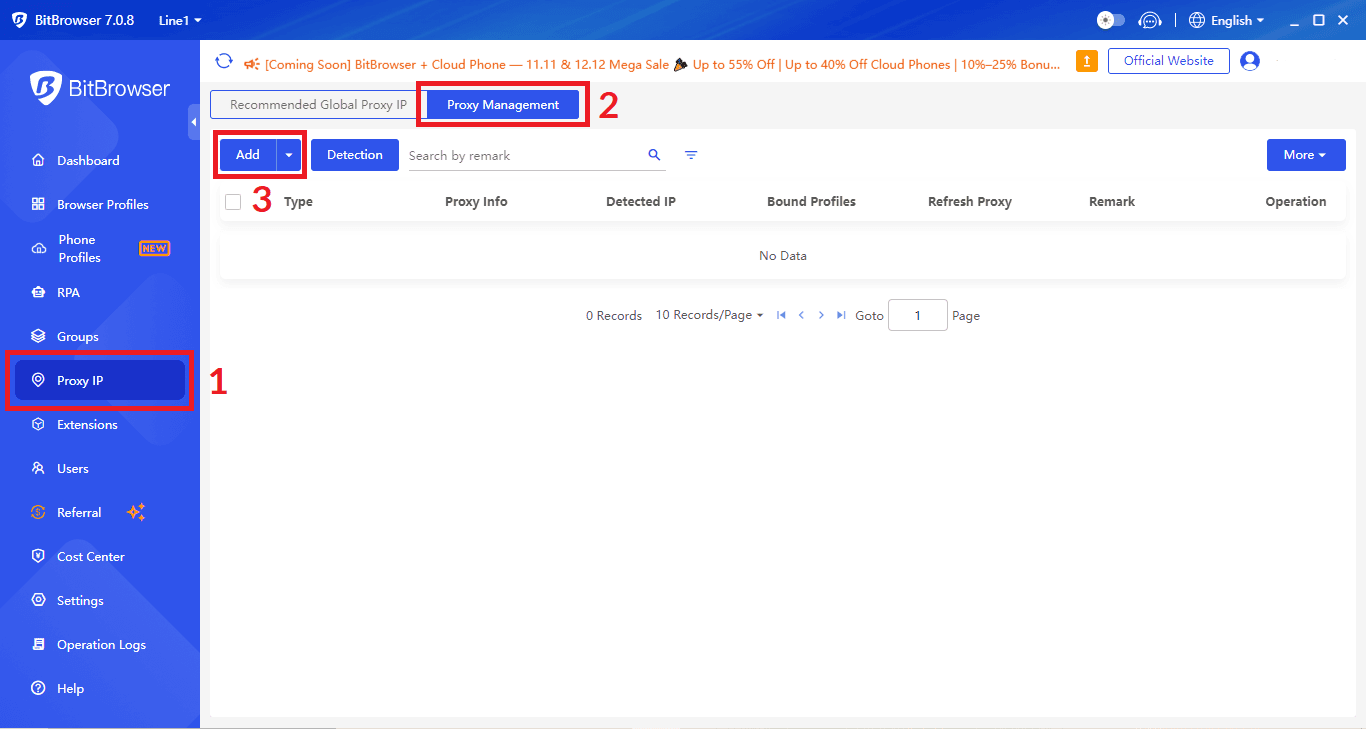This screenshot has width=1368, height=729.
Task: Select the Proxy Management tab
Action: pos(502,104)
